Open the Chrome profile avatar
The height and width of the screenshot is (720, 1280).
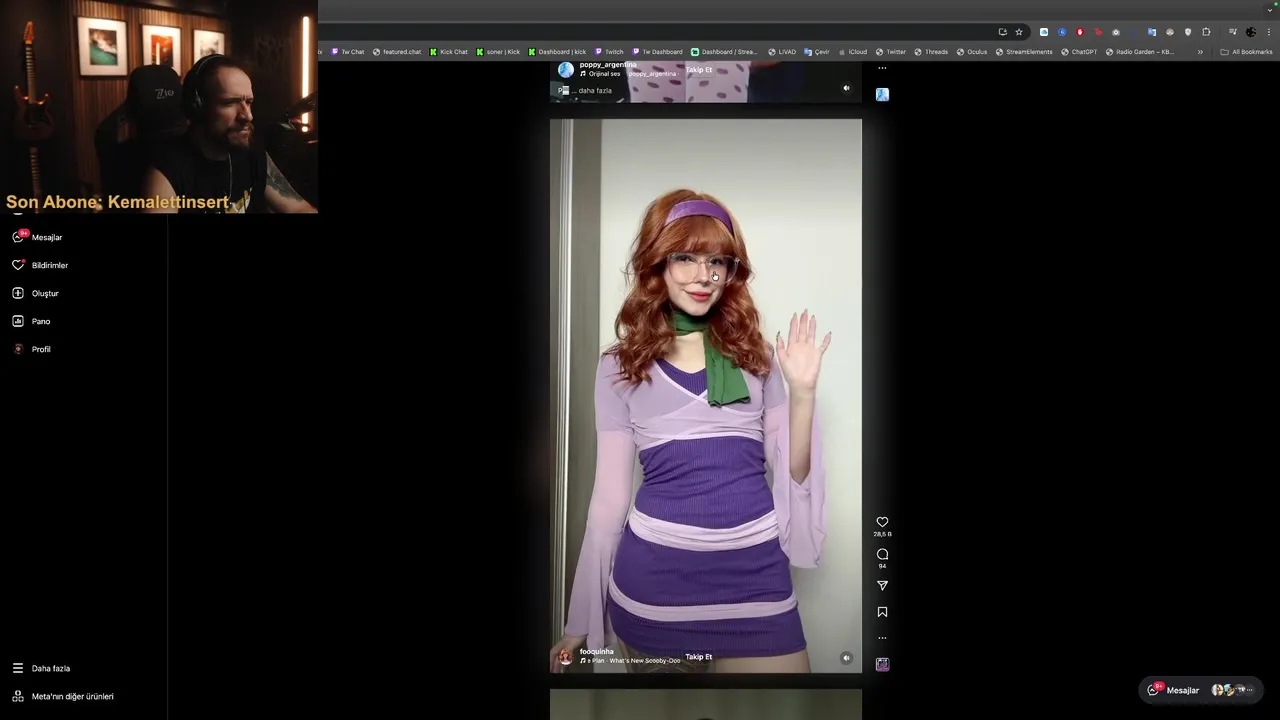coord(1250,32)
